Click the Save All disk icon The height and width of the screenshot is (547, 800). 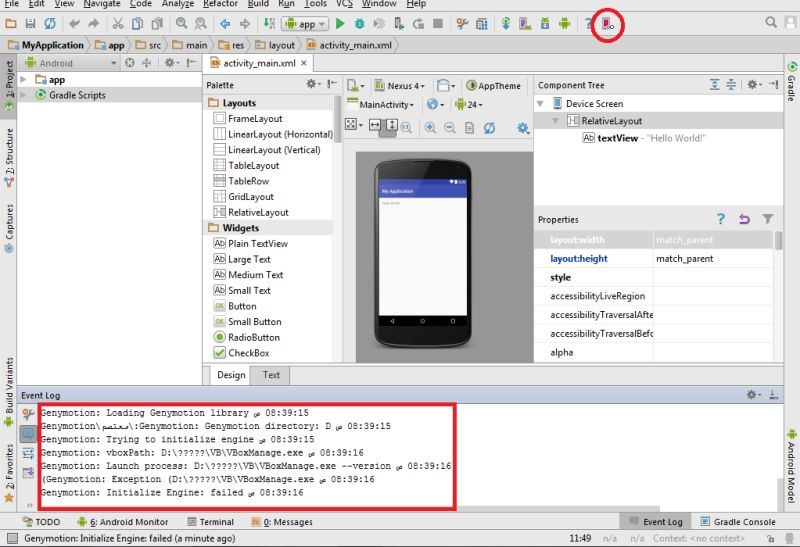coord(30,23)
